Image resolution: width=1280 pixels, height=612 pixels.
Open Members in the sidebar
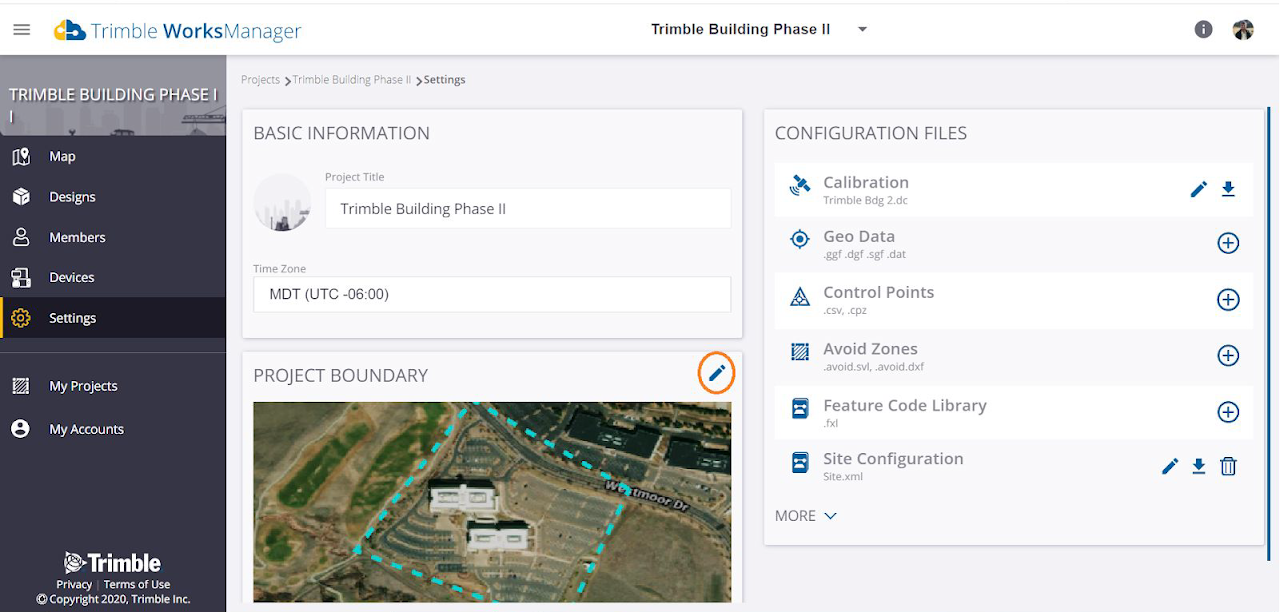113,237
